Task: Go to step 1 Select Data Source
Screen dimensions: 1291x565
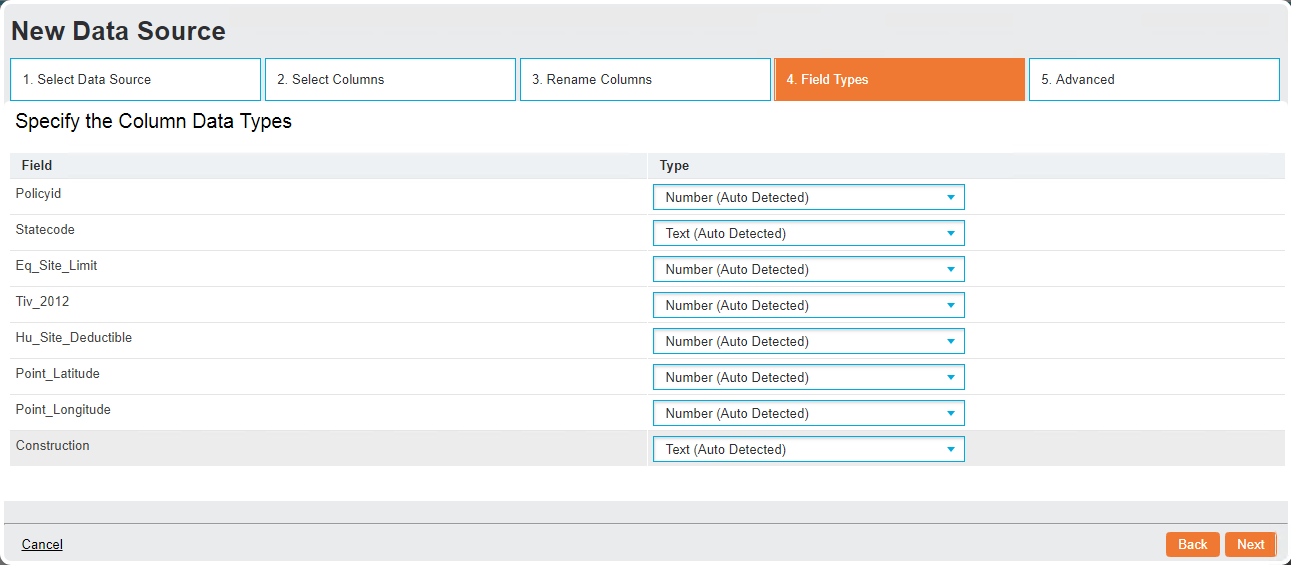Action: click(135, 79)
